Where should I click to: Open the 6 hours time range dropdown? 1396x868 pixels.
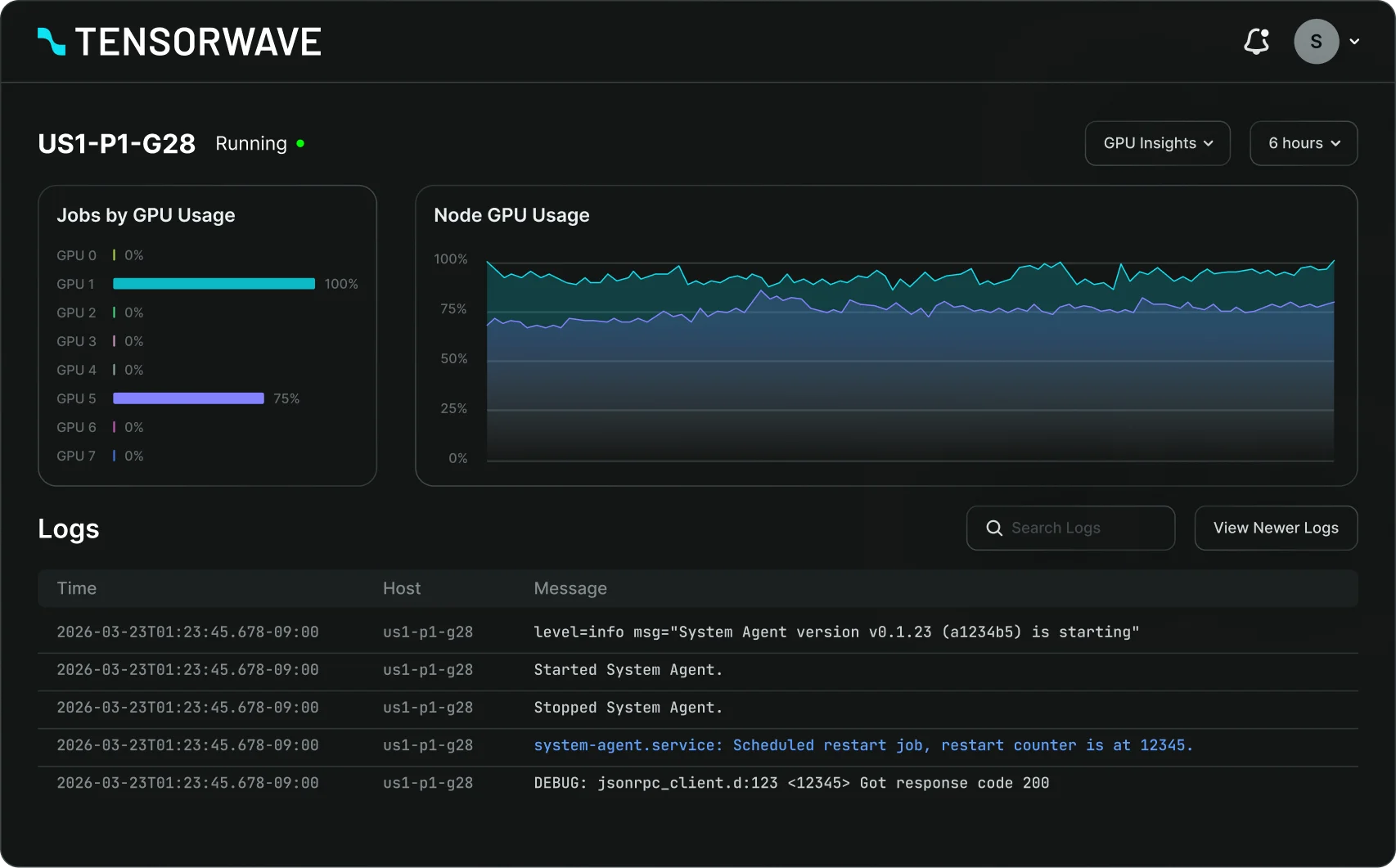[1304, 143]
